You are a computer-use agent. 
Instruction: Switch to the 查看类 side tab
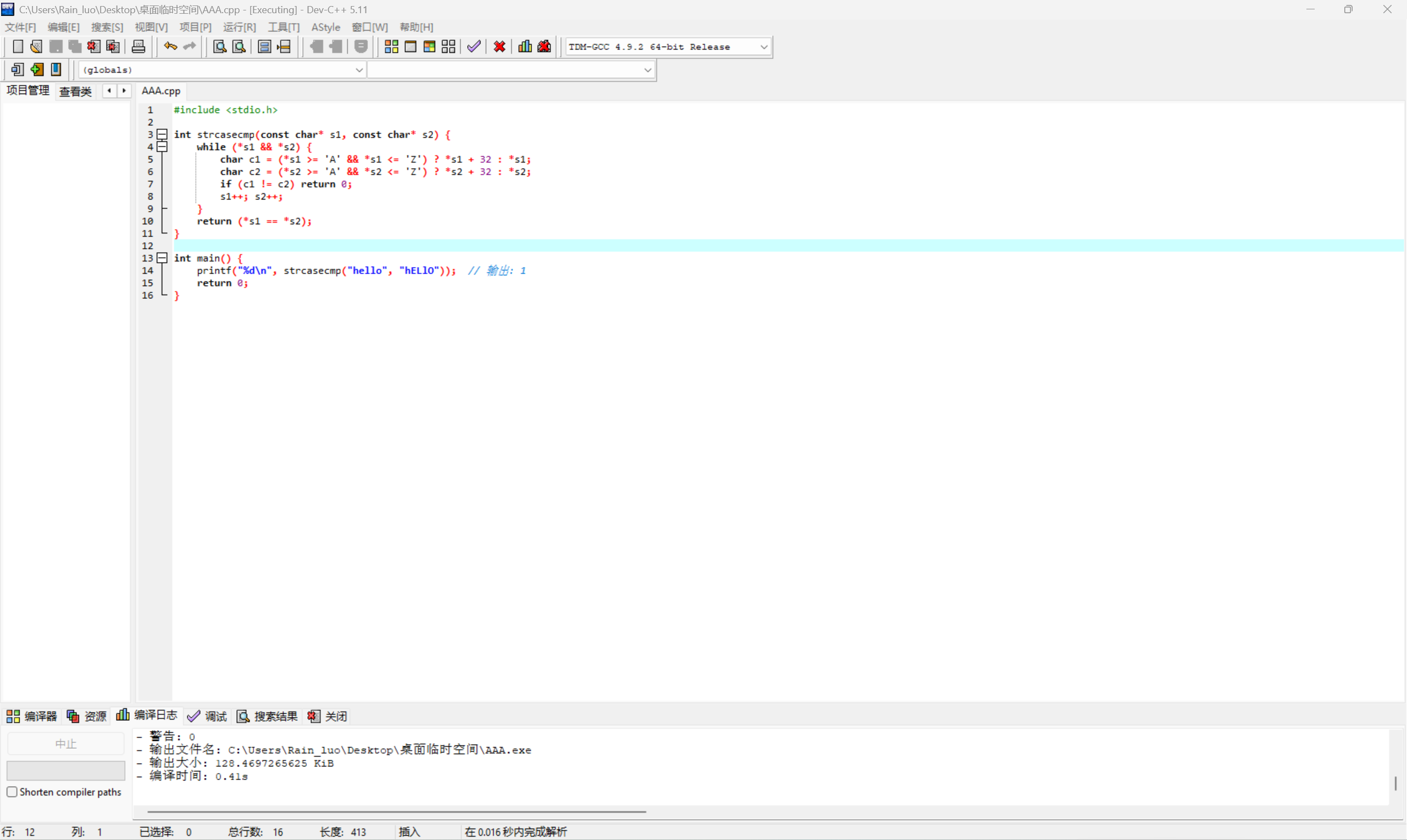coord(75,91)
